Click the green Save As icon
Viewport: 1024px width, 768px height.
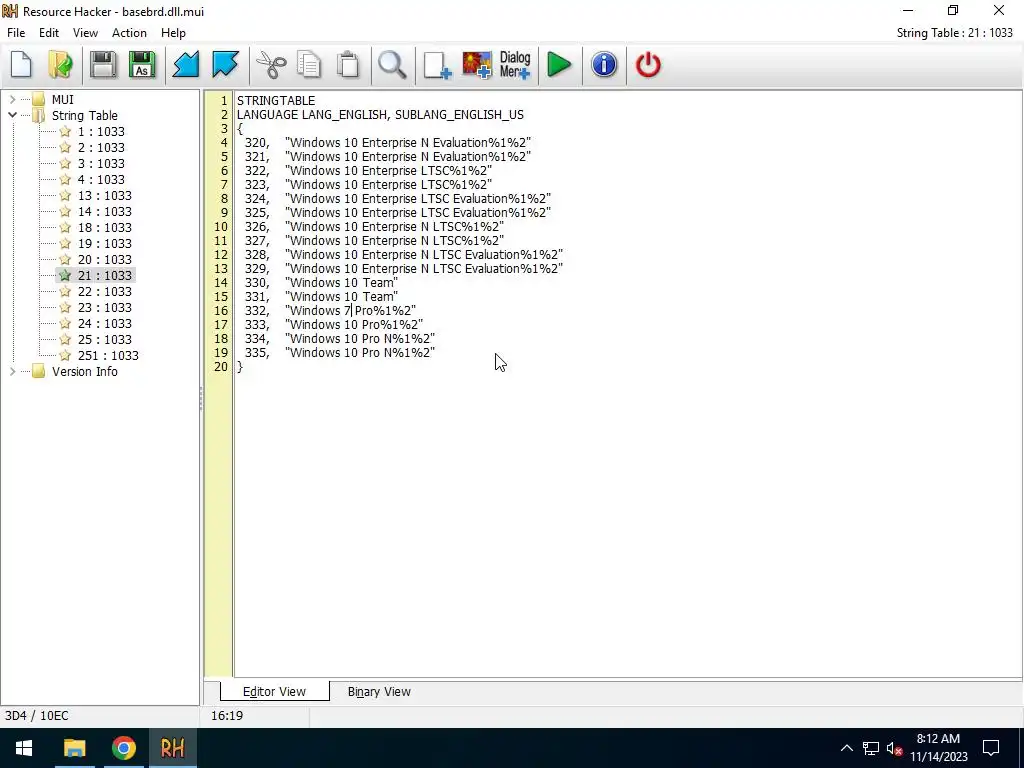coord(142,65)
